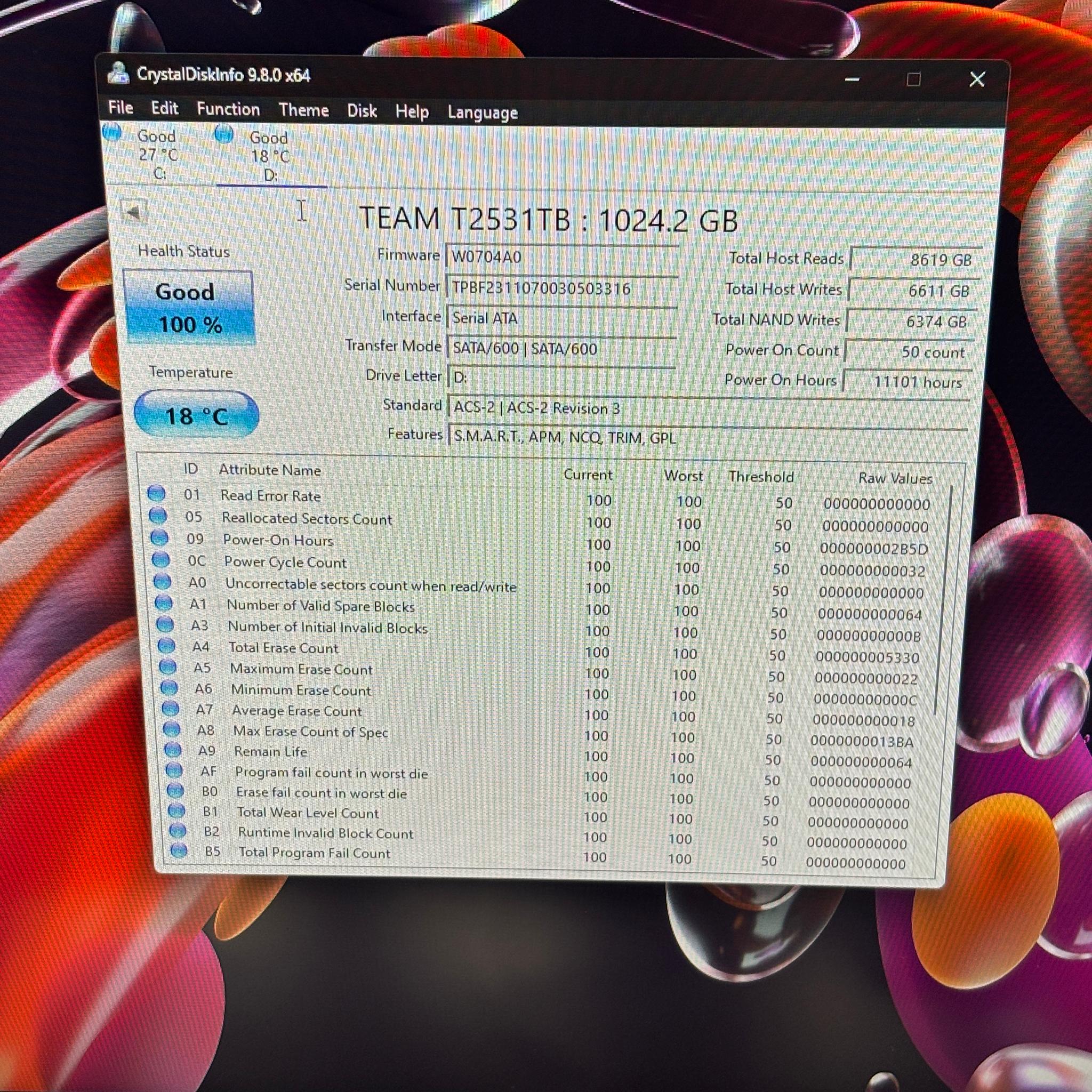
Task: Click status icon of Program fail count row
Action: tap(175, 770)
